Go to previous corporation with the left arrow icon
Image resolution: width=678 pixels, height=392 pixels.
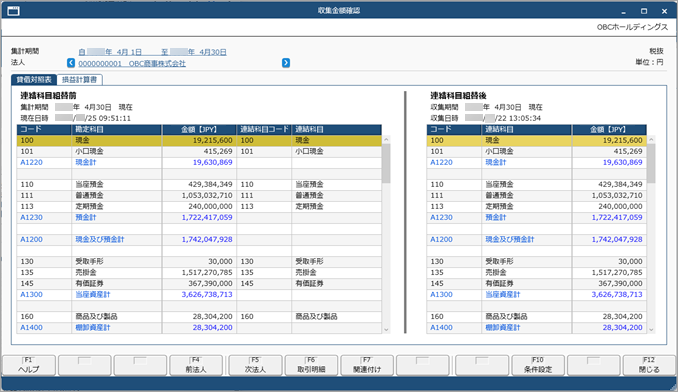(x=71, y=63)
